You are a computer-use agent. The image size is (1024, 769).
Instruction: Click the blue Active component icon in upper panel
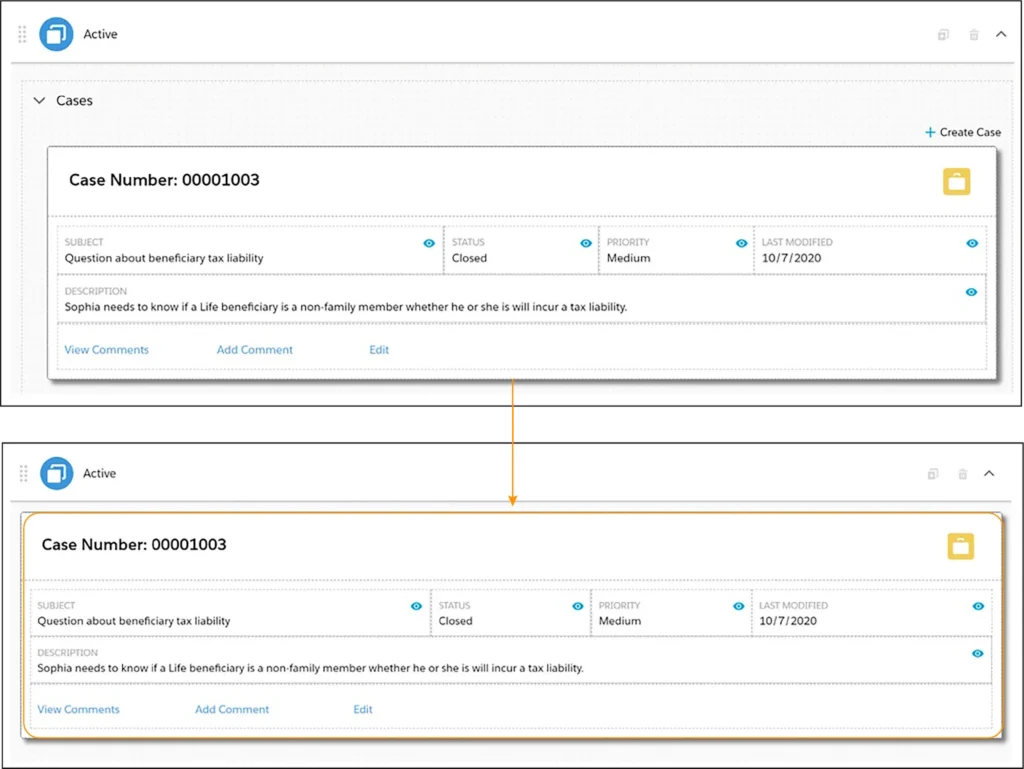56,34
